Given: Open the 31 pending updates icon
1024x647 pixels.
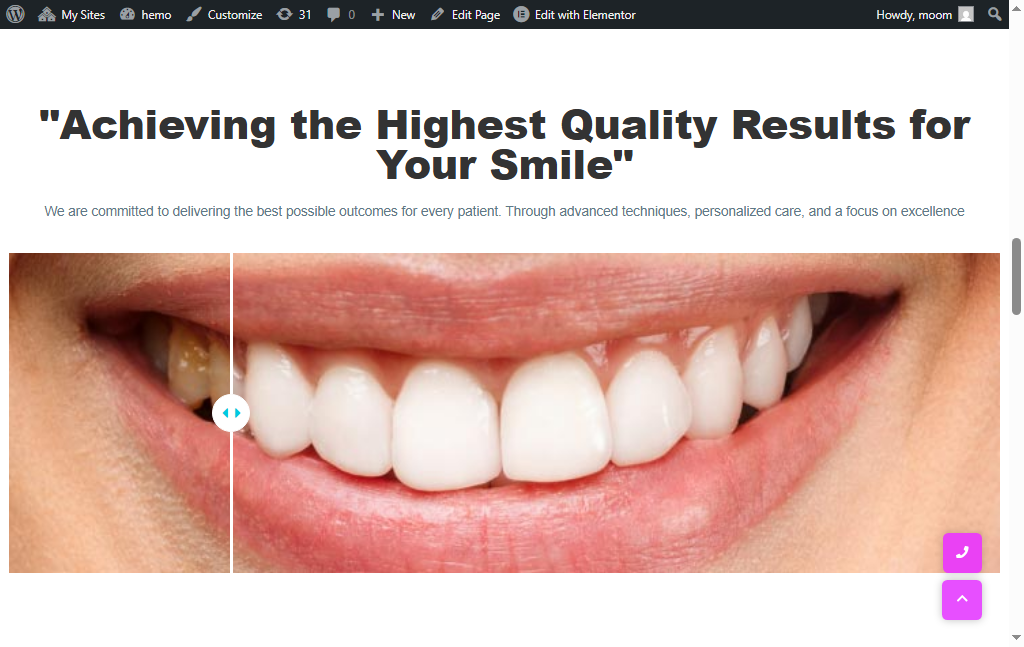Looking at the screenshot, I should point(294,14).
